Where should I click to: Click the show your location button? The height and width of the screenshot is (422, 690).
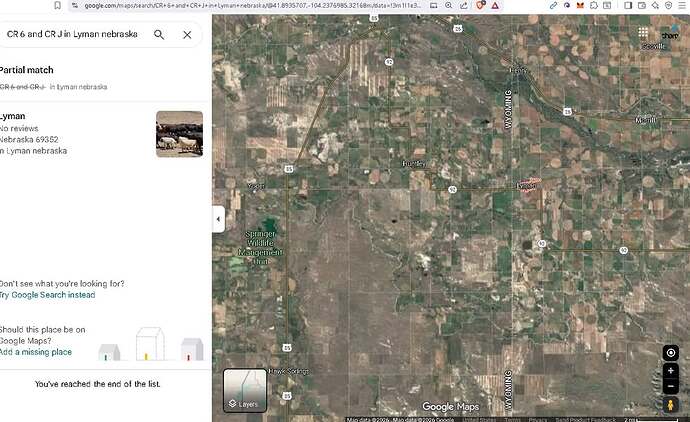pos(670,353)
